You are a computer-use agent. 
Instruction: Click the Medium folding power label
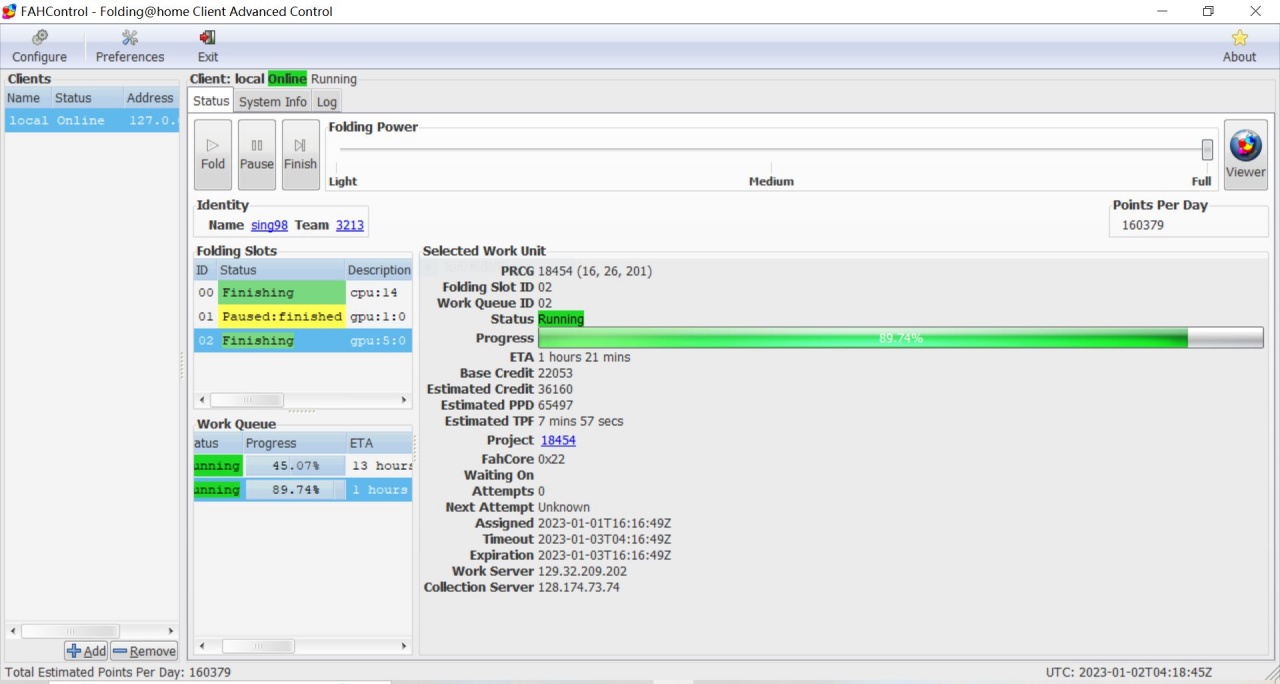(771, 181)
